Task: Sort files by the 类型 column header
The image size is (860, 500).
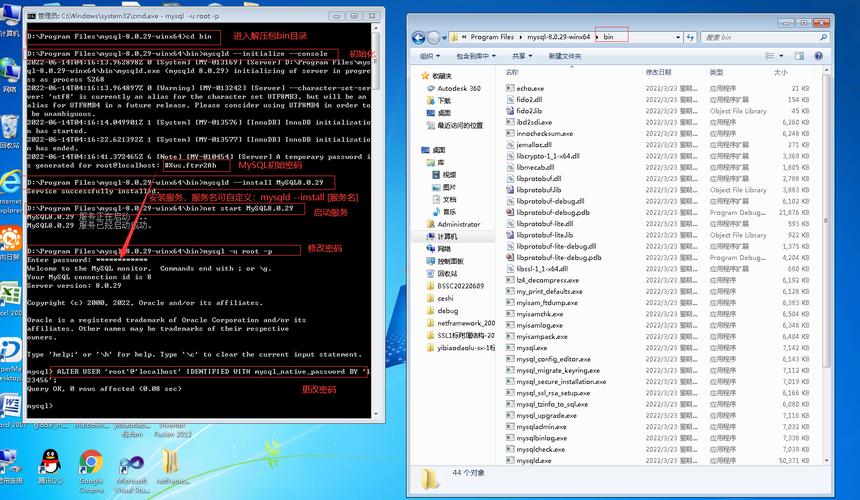Action: pyautogui.click(x=716, y=72)
